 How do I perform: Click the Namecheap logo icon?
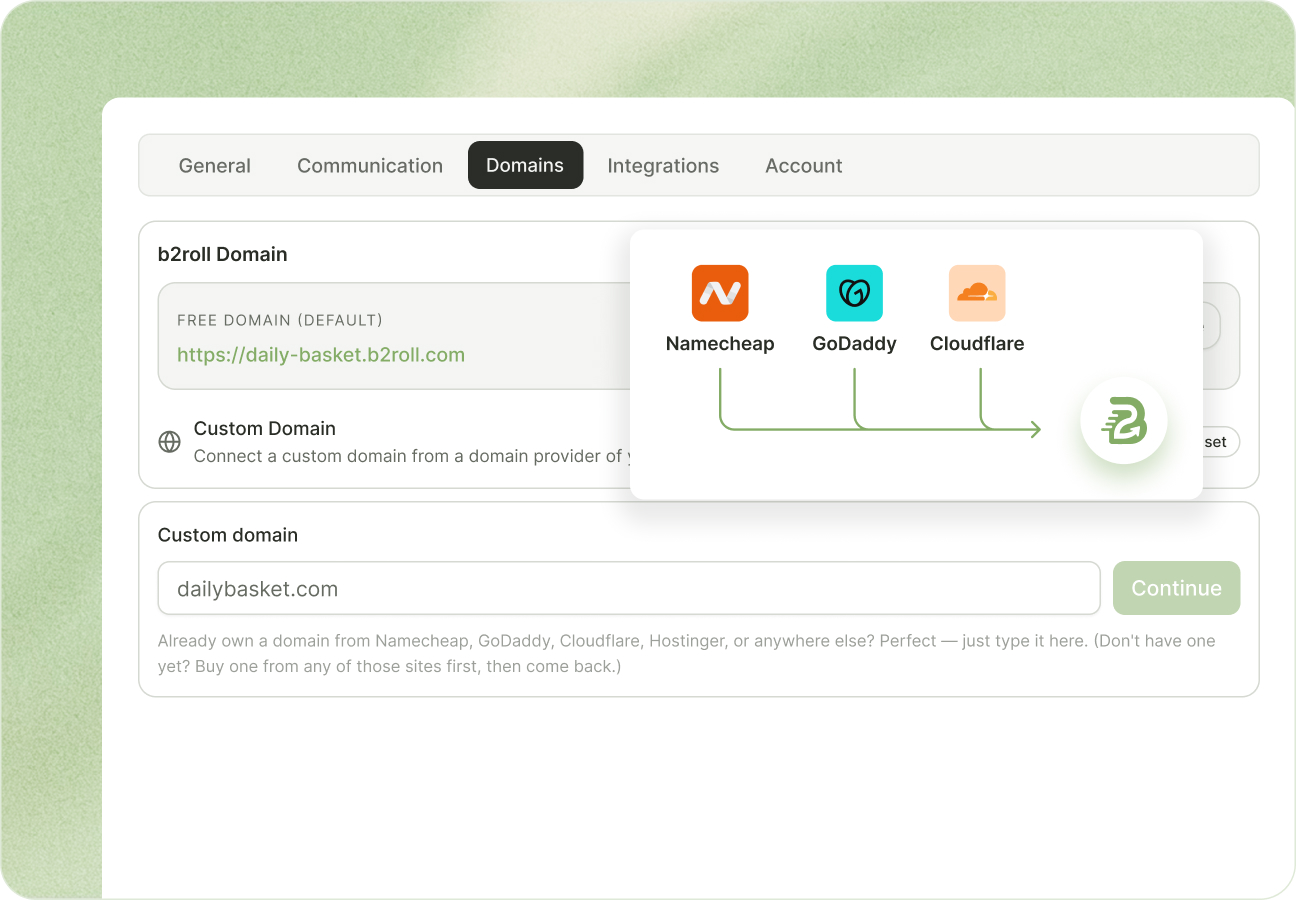pos(720,293)
